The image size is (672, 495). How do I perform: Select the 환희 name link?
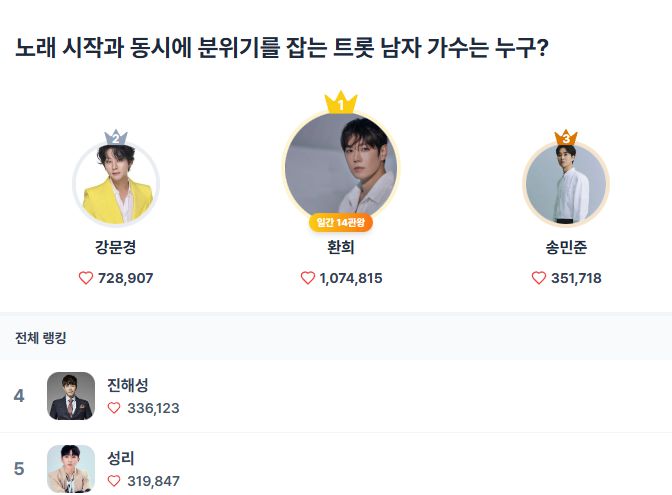341,248
